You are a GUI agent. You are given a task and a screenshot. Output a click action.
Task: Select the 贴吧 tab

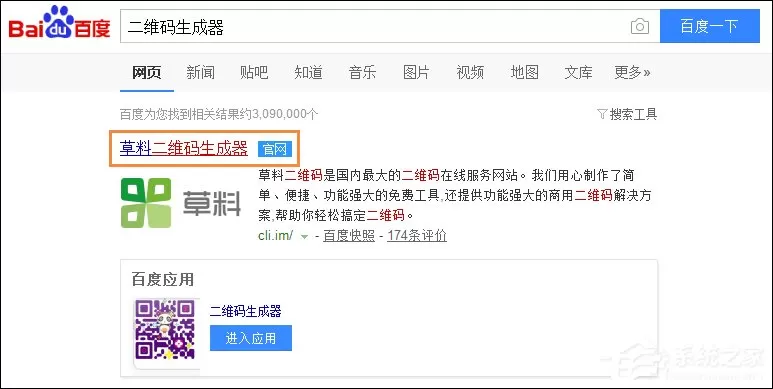[254, 72]
